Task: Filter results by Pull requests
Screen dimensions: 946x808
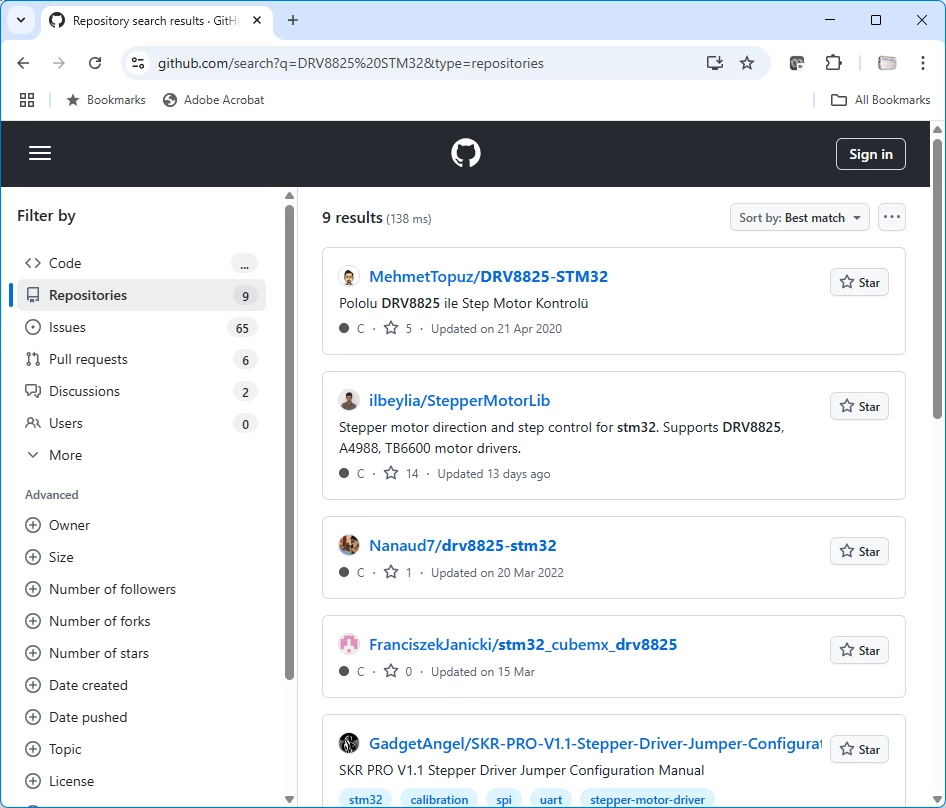Action: tap(141, 359)
